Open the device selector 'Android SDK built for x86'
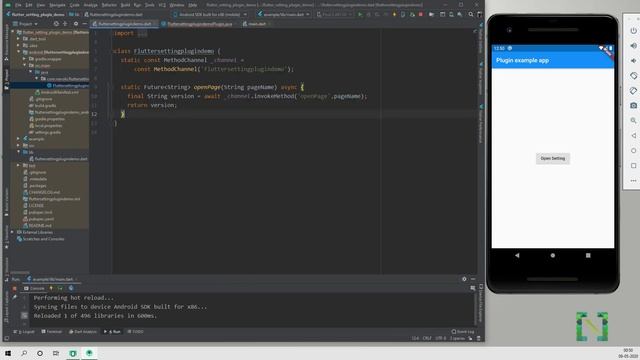 (211, 14)
